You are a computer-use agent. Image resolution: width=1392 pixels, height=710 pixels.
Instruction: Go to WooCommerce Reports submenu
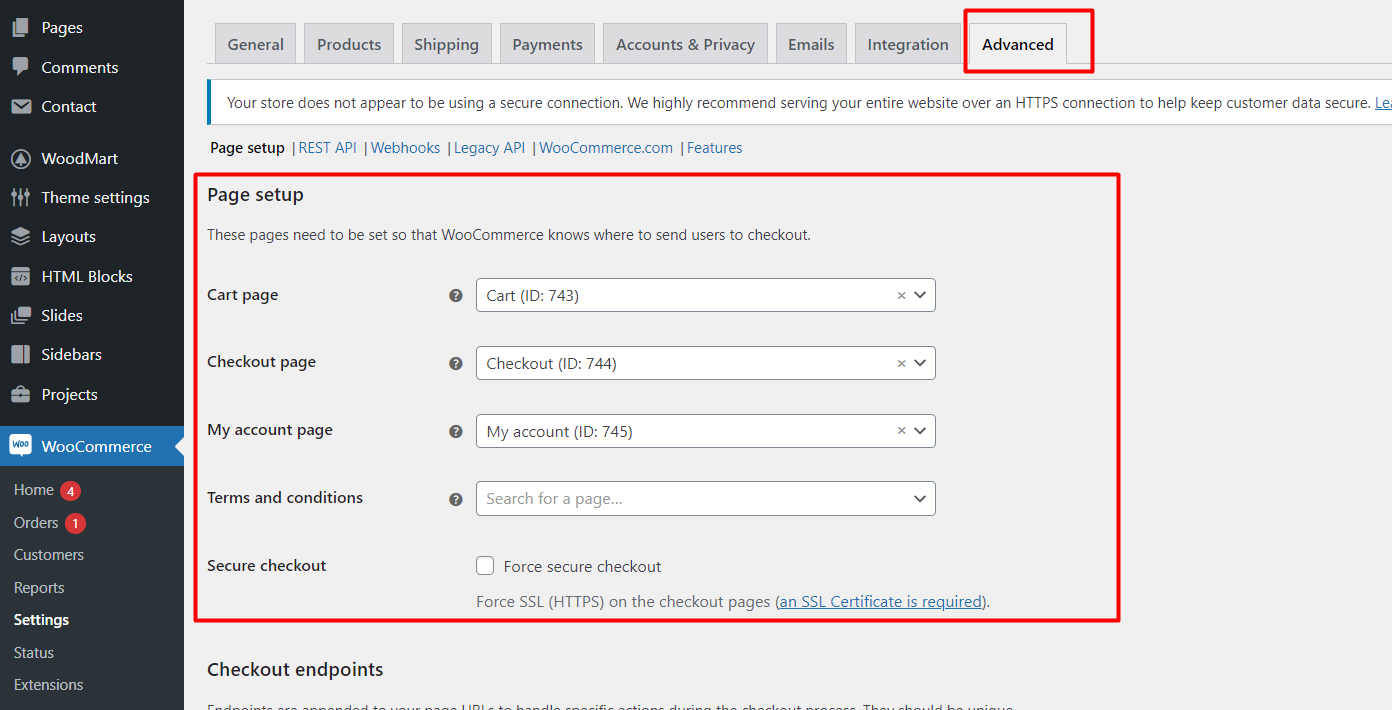pos(39,588)
